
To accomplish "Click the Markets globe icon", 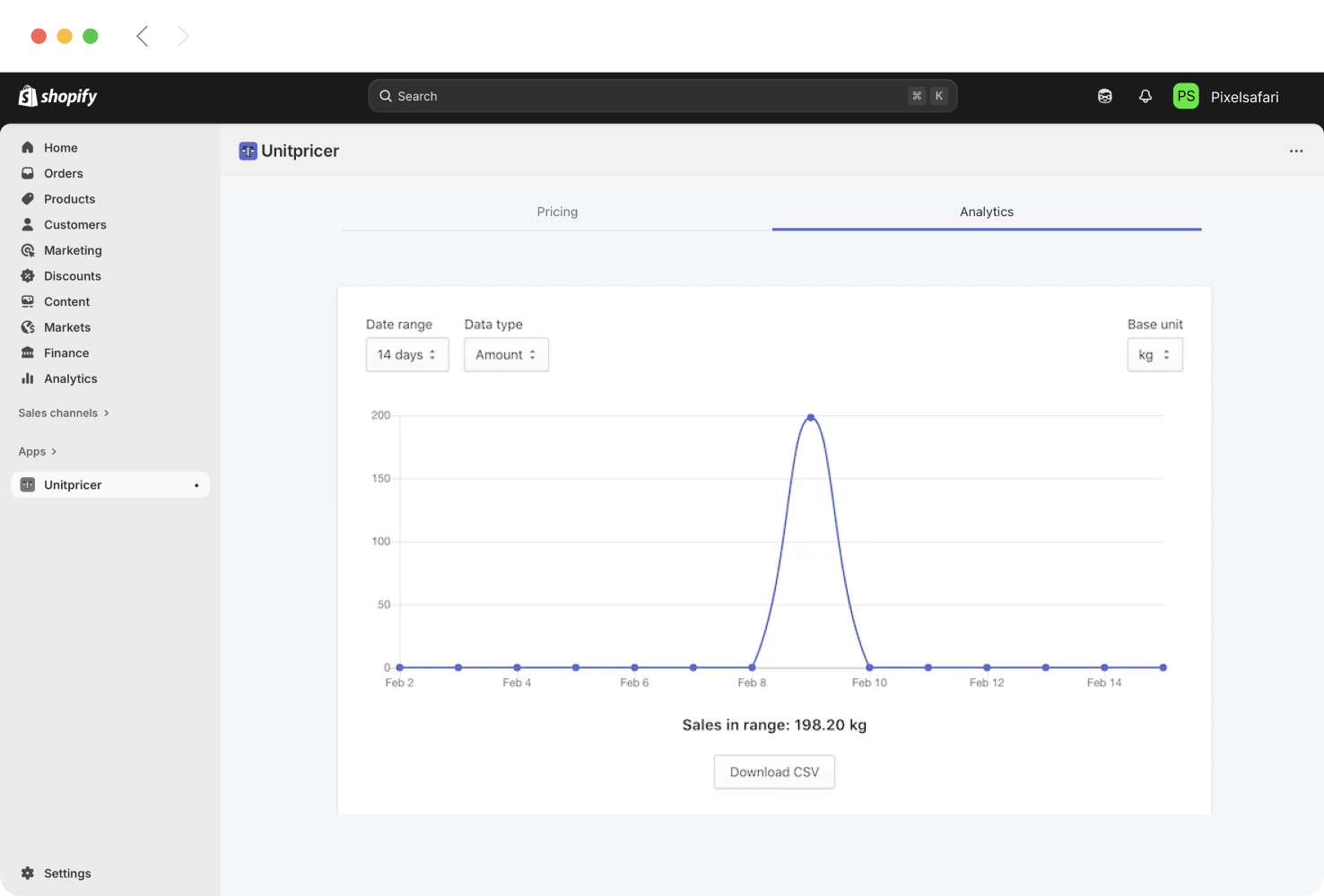I will [28, 326].
